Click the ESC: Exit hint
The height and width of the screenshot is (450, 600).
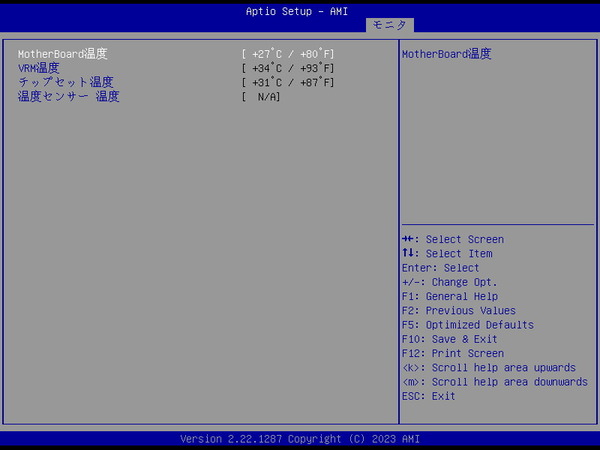tap(429, 396)
